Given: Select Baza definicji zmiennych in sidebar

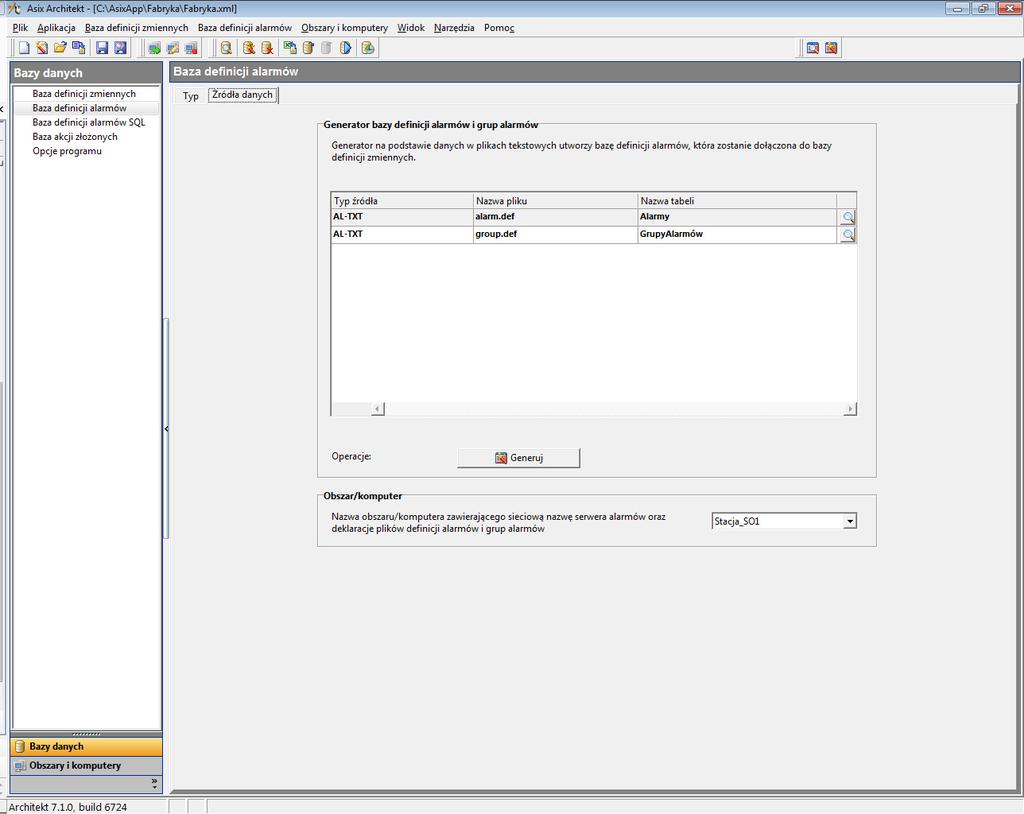Looking at the screenshot, I should [x=84, y=93].
